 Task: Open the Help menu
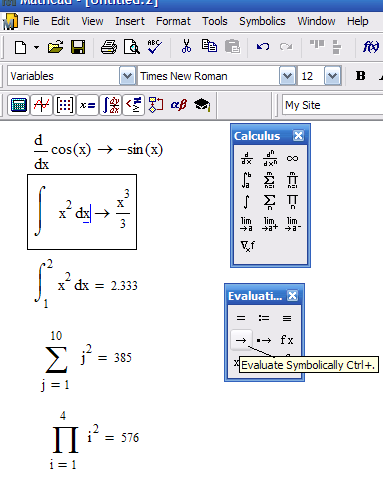click(357, 21)
